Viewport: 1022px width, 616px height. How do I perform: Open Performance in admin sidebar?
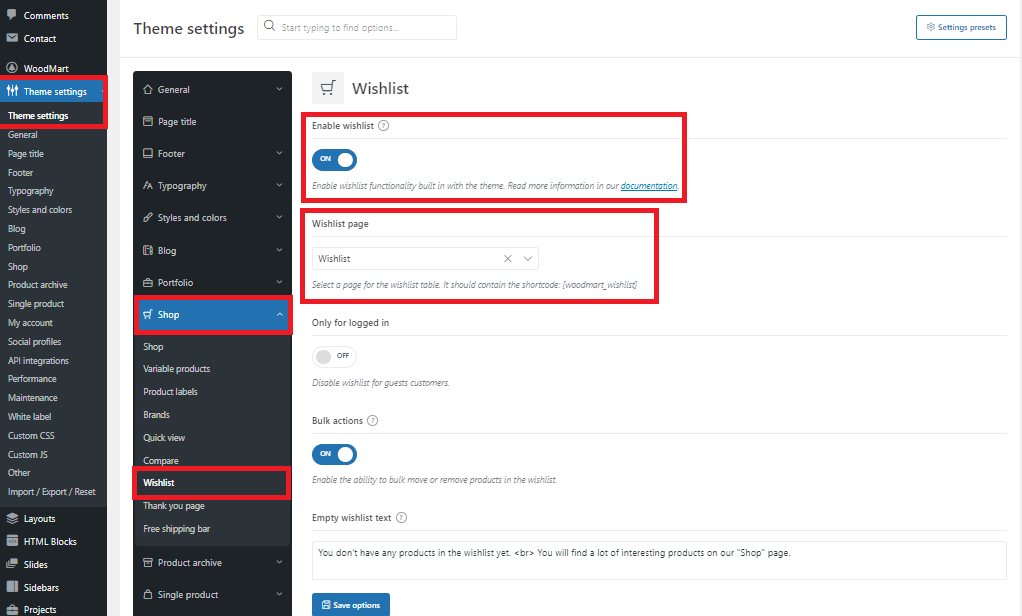click(32, 379)
